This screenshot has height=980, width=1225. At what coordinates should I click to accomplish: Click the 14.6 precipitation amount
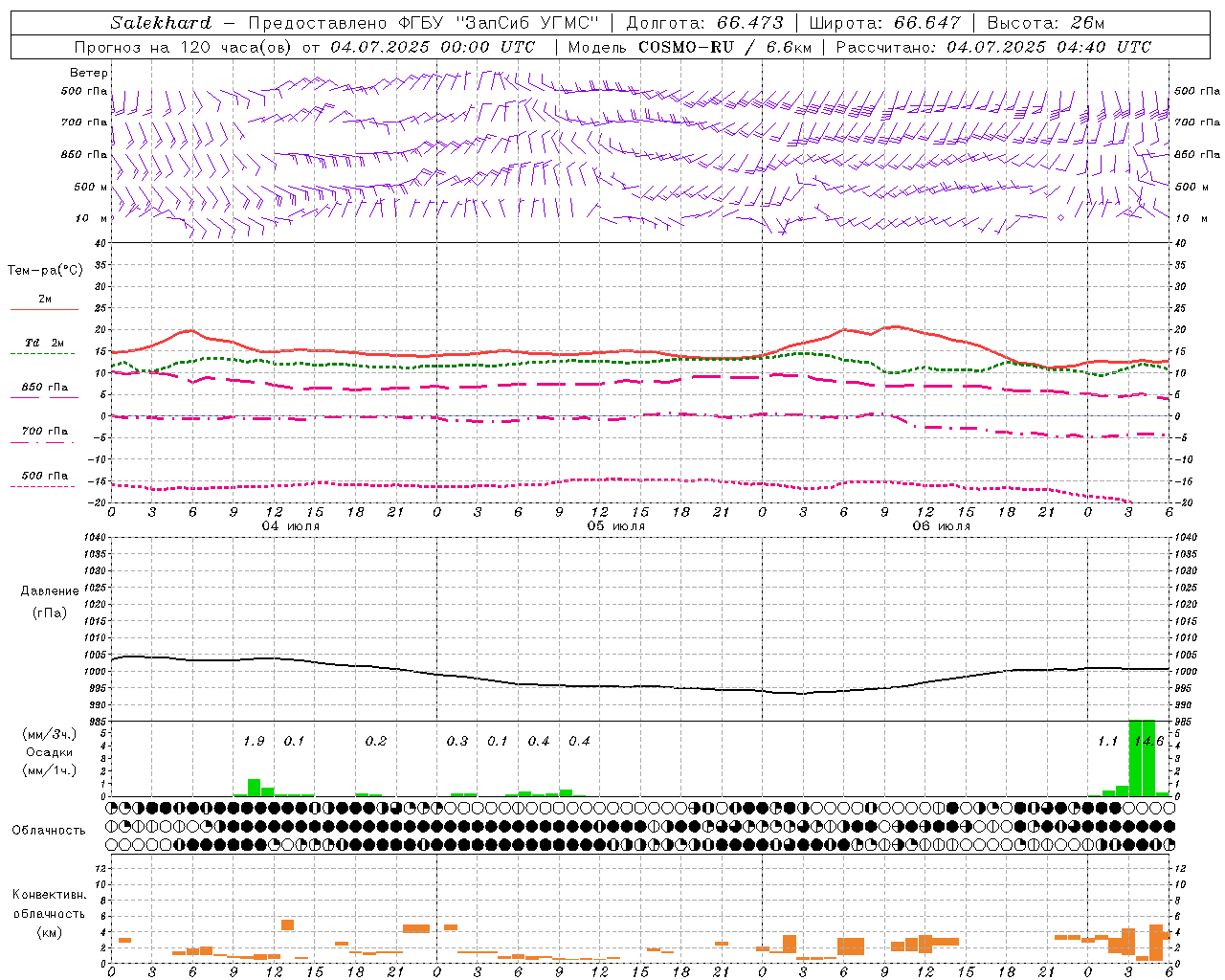point(1148,742)
